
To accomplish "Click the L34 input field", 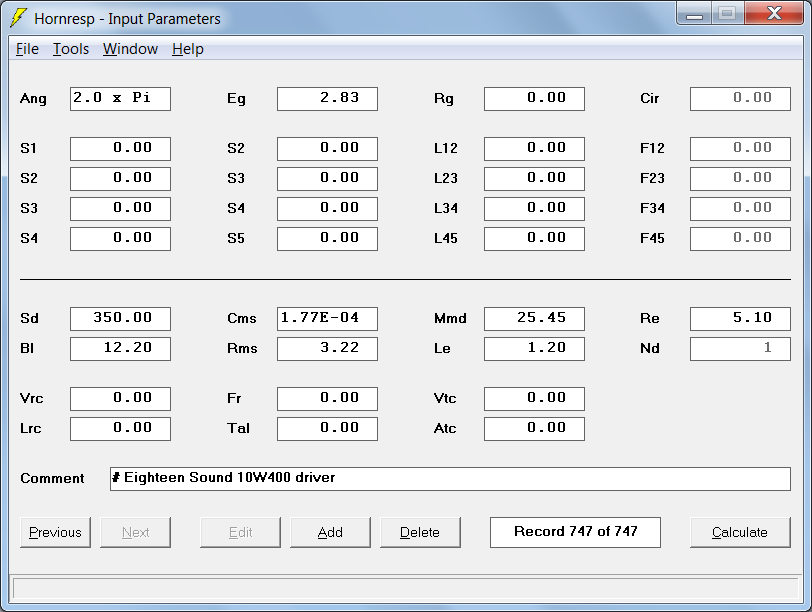I will point(534,209).
